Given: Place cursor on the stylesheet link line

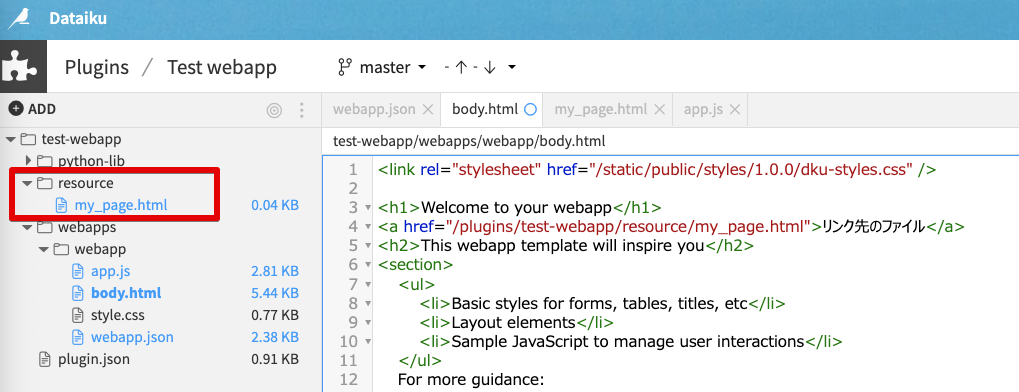Looking at the screenshot, I should [656, 170].
